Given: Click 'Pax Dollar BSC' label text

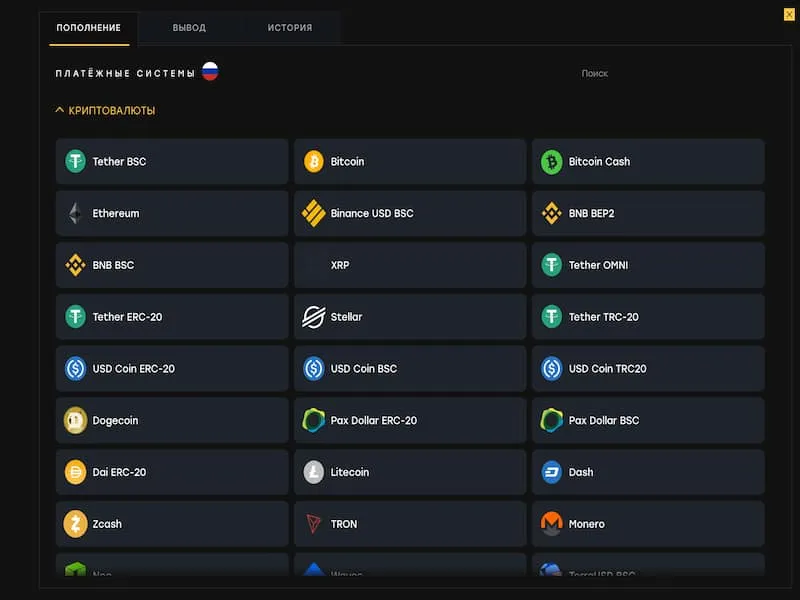Looking at the screenshot, I should [x=604, y=420].
